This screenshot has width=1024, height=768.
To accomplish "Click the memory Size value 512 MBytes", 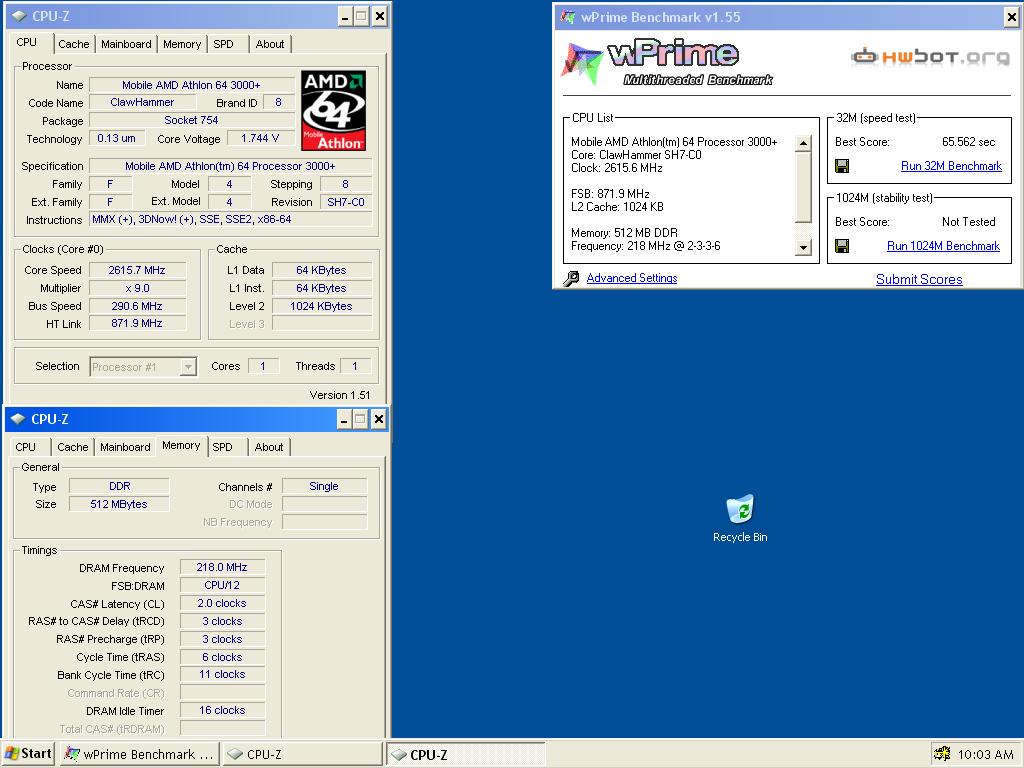I will pos(119,504).
